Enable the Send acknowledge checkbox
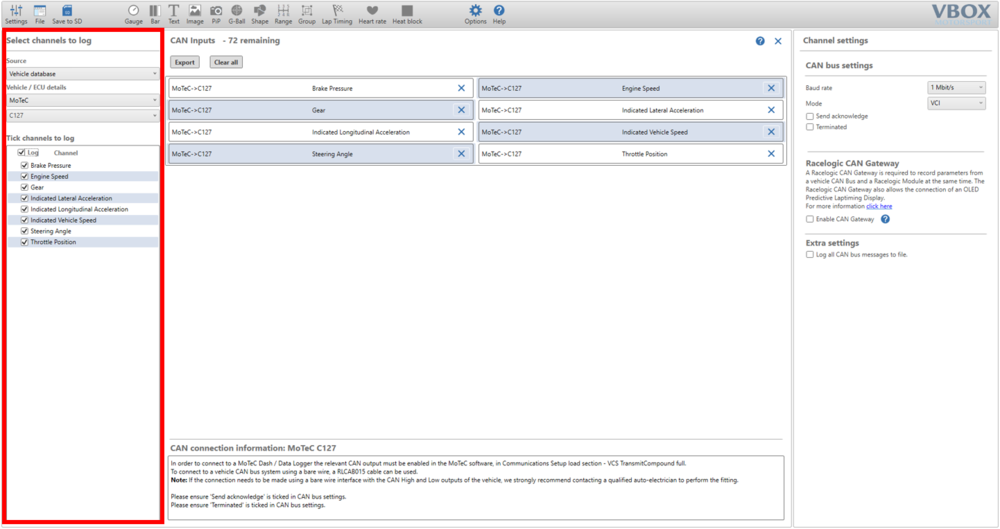 point(810,116)
